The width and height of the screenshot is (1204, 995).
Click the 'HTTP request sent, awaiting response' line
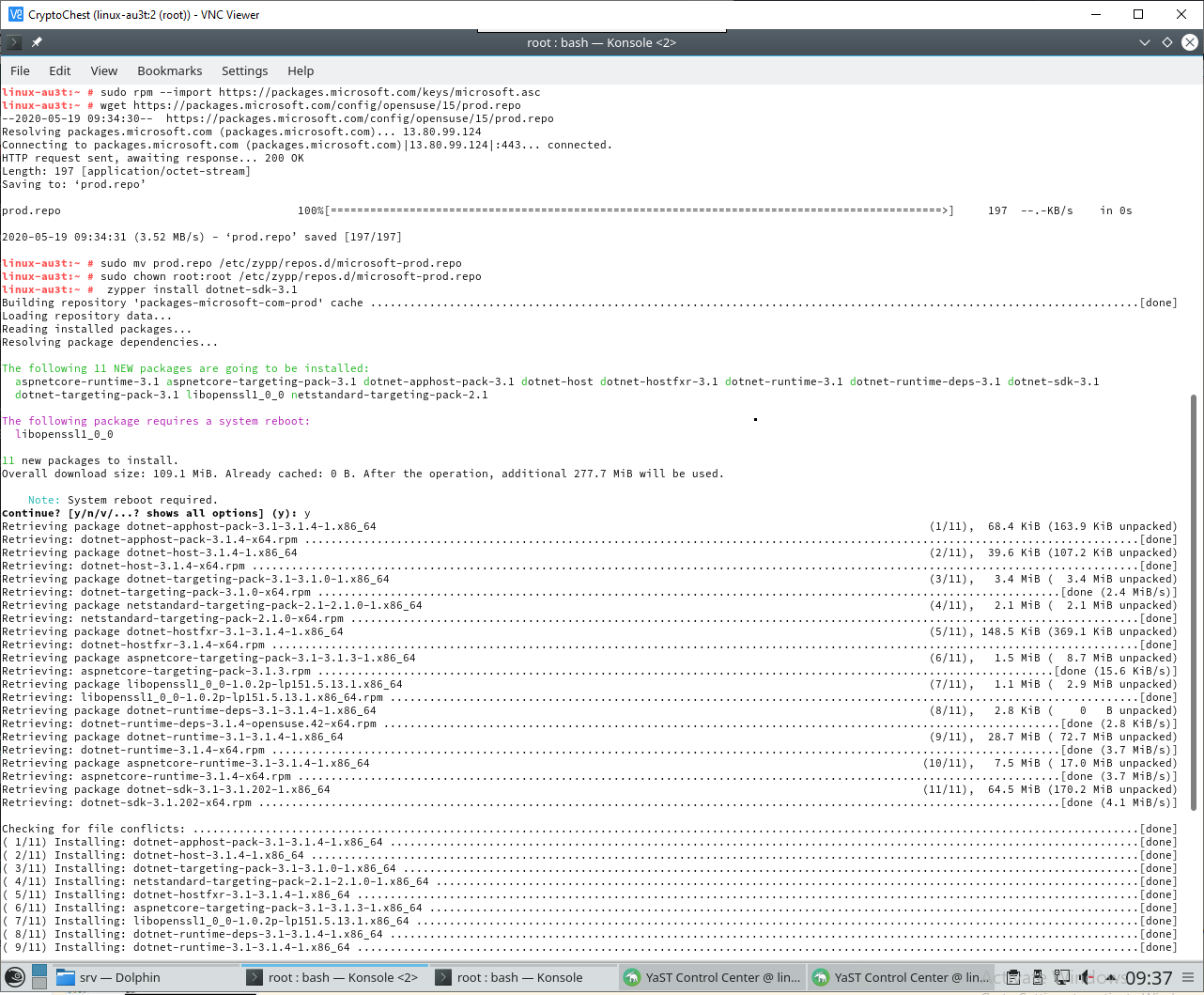pyautogui.click(x=153, y=158)
